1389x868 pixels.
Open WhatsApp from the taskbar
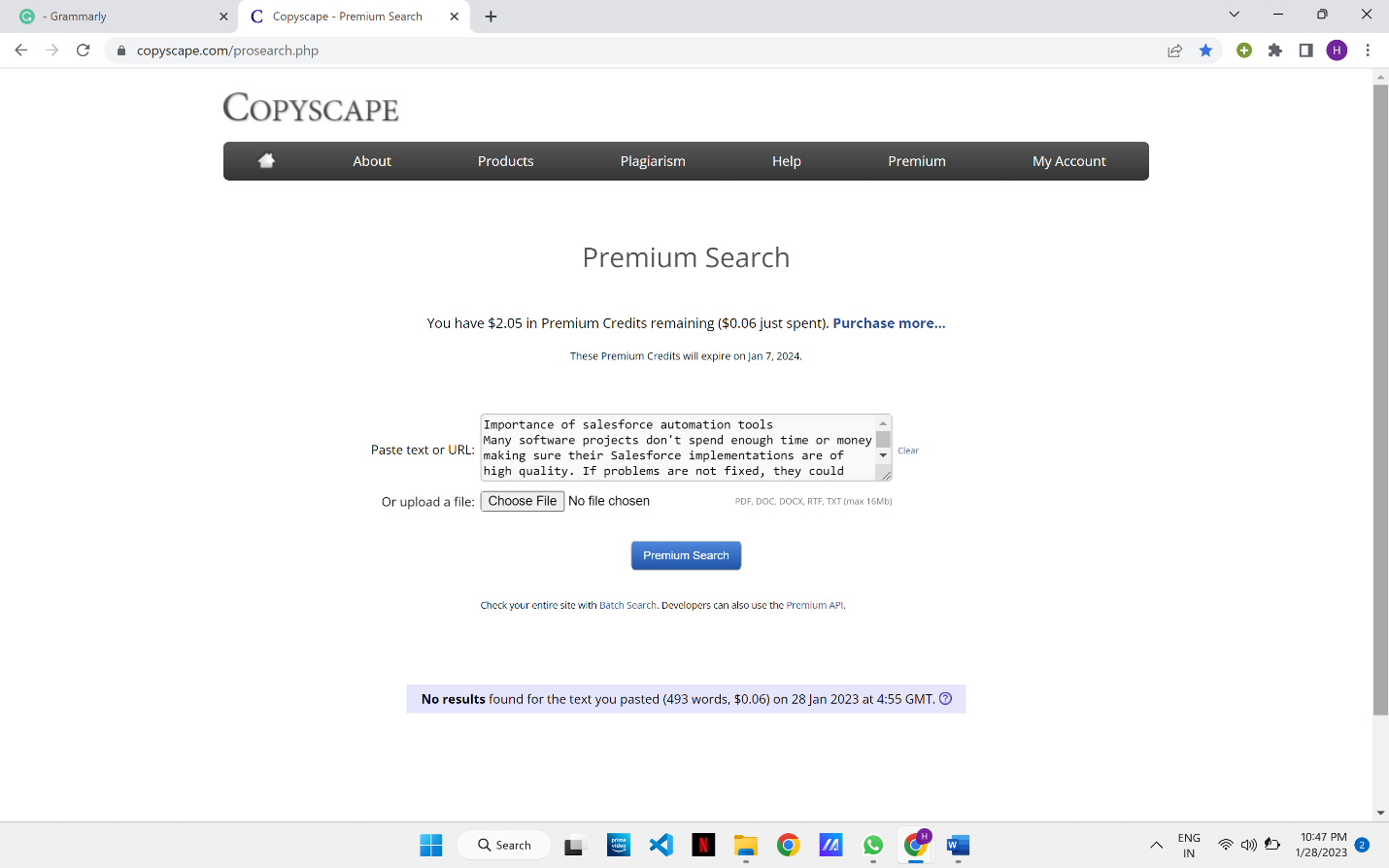click(x=873, y=846)
